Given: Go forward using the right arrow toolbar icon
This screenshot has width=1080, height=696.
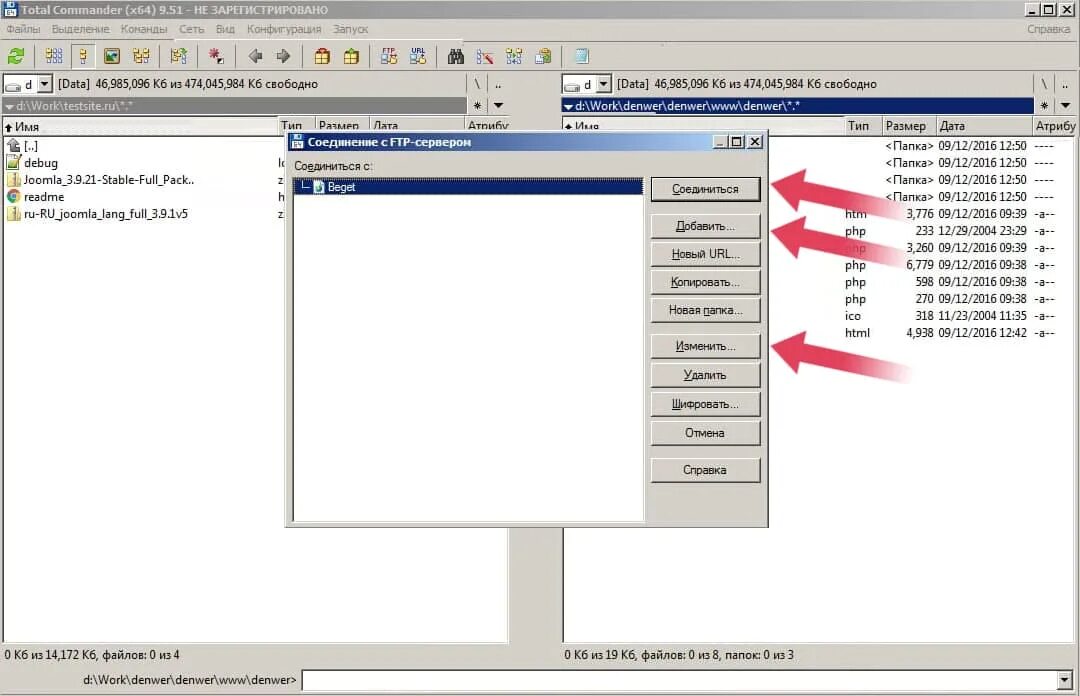Looking at the screenshot, I should (x=283, y=56).
